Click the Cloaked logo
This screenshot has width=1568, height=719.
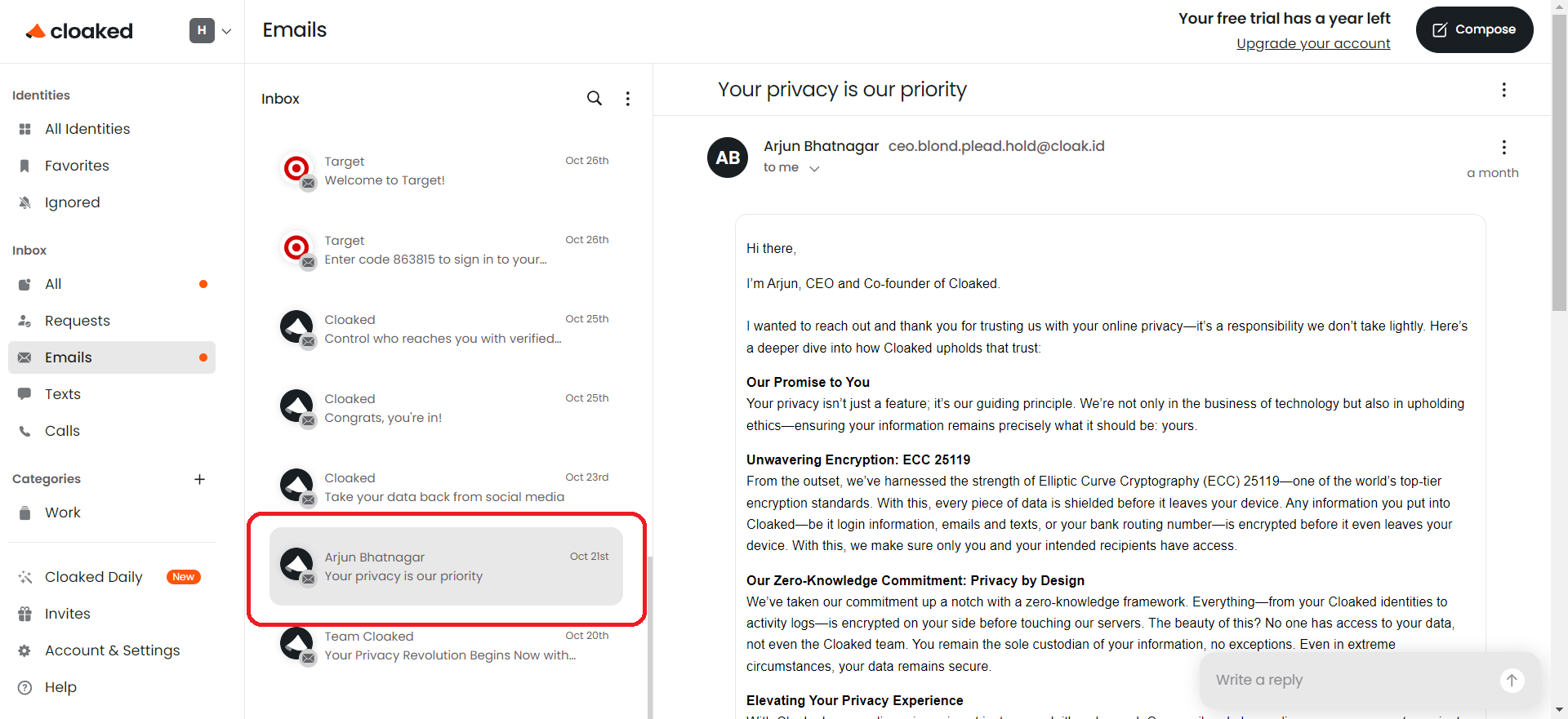(x=80, y=31)
